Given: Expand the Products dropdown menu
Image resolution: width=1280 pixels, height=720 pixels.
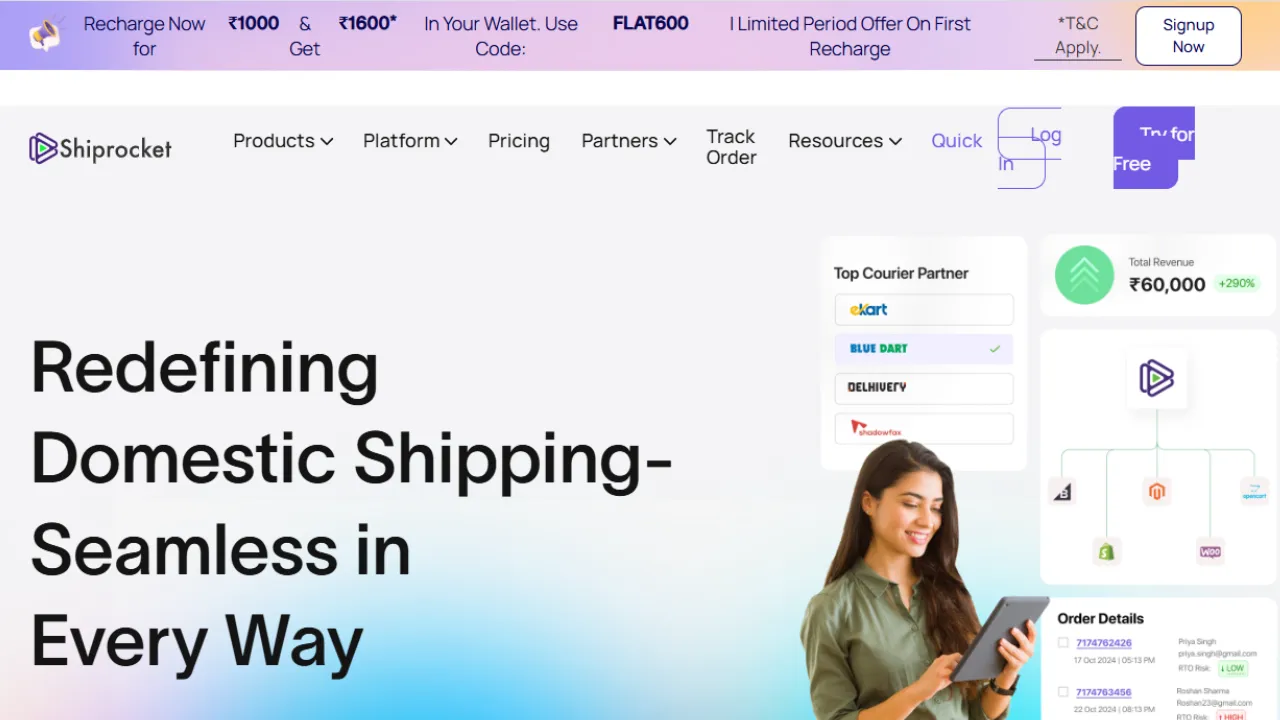Looking at the screenshot, I should (283, 141).
